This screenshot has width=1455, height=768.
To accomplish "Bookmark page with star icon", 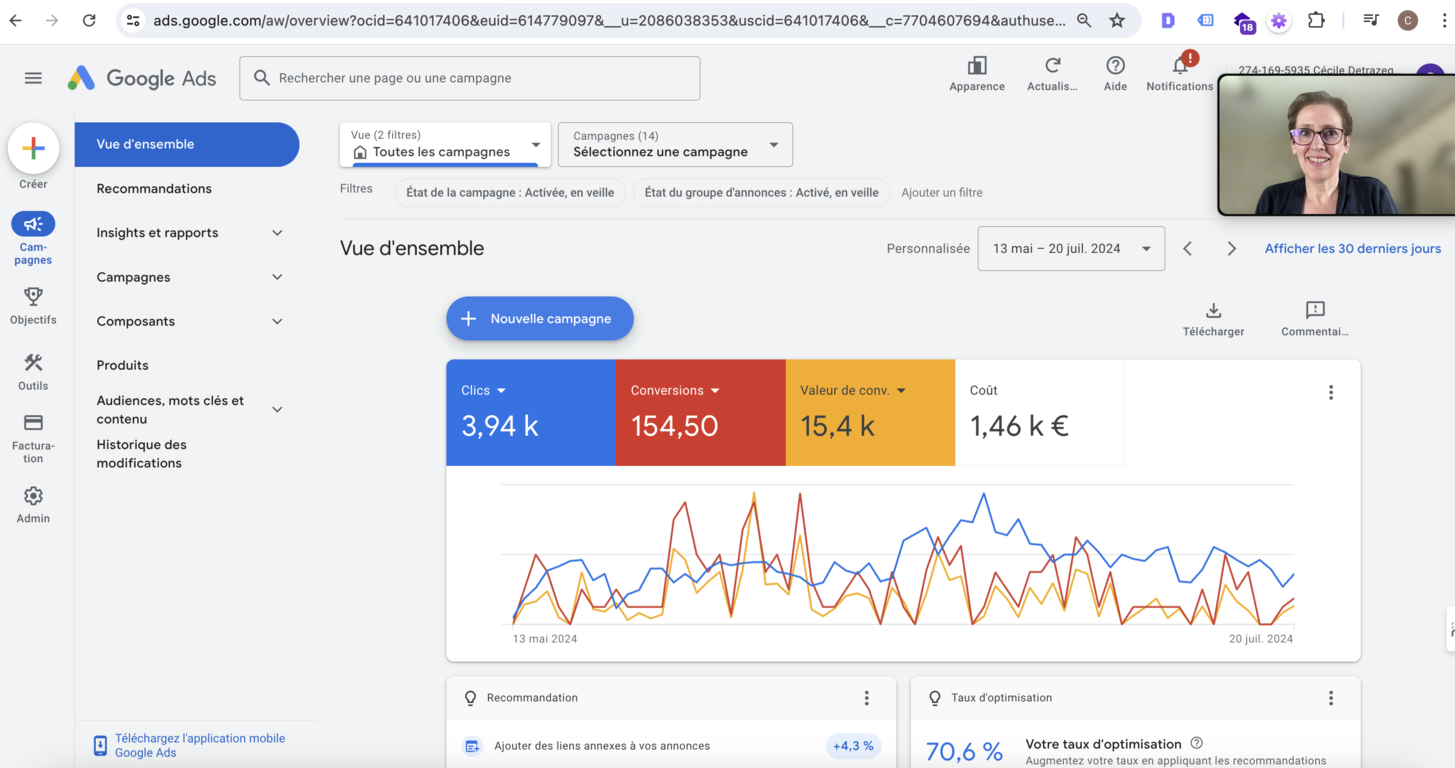I will 1117,20.
